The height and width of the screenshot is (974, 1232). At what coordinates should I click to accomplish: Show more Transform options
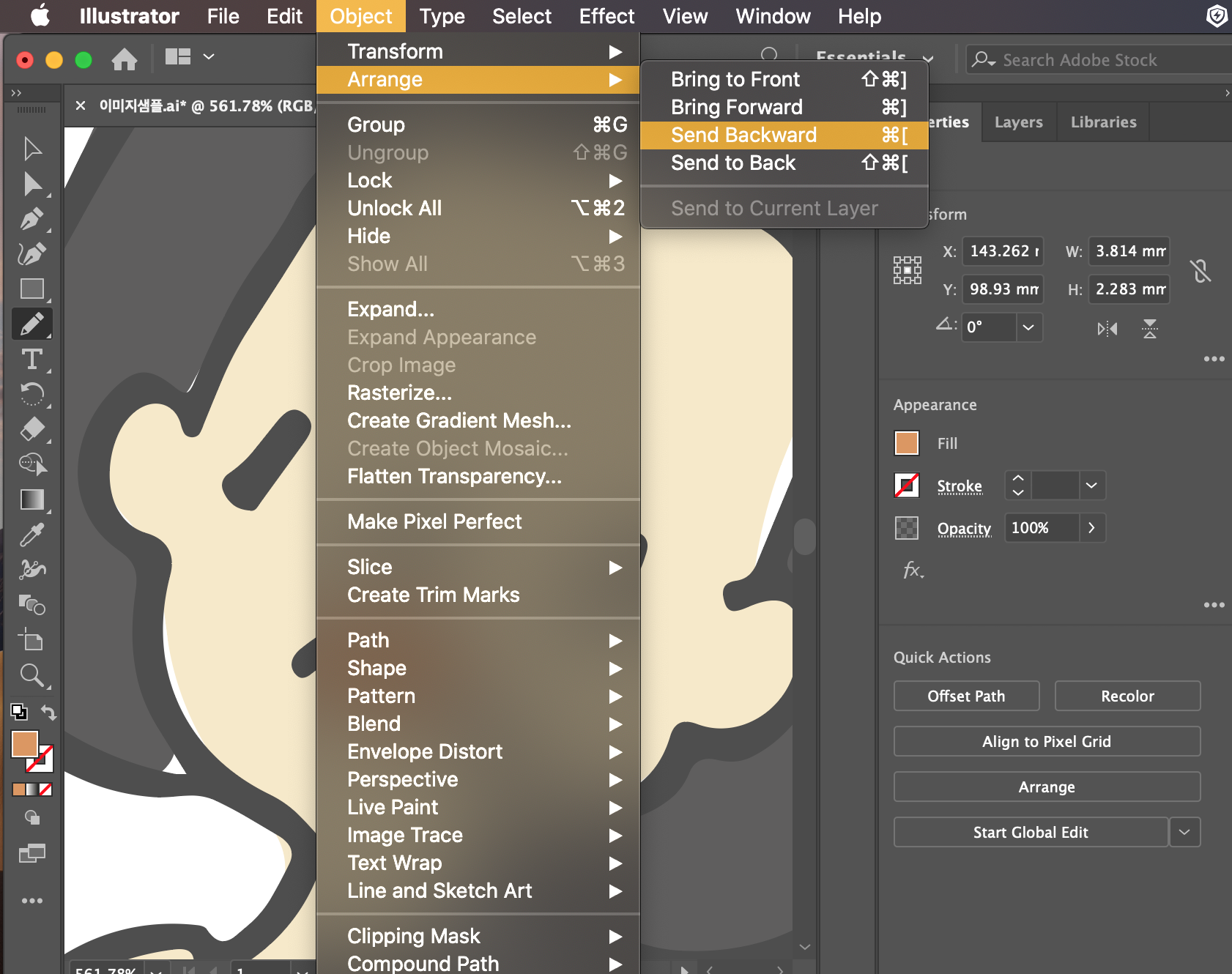coord(1214,359)
